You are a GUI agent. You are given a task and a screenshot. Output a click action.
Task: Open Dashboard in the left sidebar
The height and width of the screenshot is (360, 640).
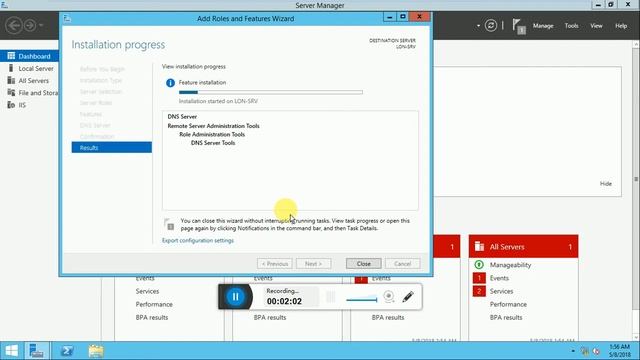coord(29,56)
